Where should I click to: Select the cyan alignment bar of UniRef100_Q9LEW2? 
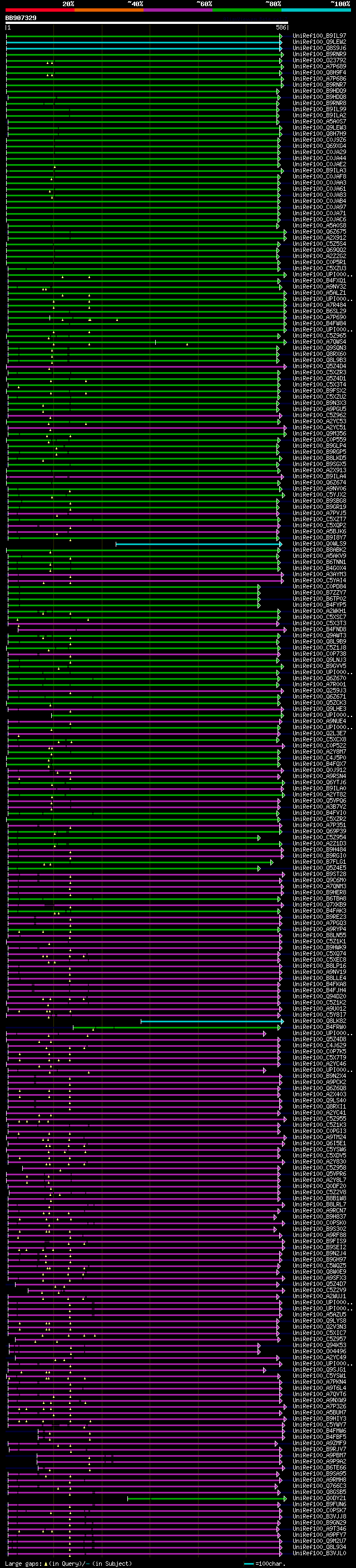144,42
